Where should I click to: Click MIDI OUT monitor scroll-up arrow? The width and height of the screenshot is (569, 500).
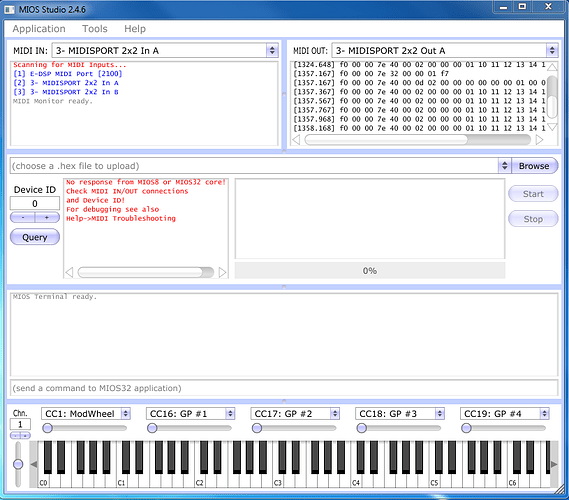point(552,67)
